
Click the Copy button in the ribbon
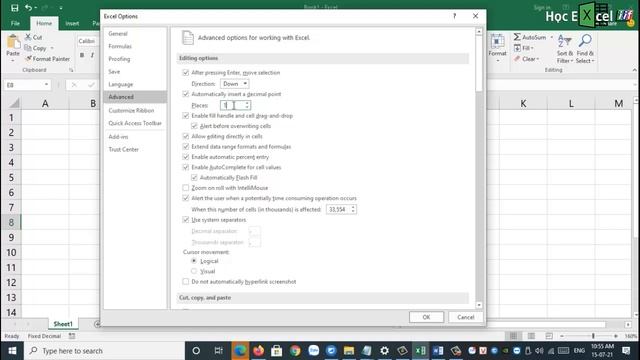click(36, 48)
